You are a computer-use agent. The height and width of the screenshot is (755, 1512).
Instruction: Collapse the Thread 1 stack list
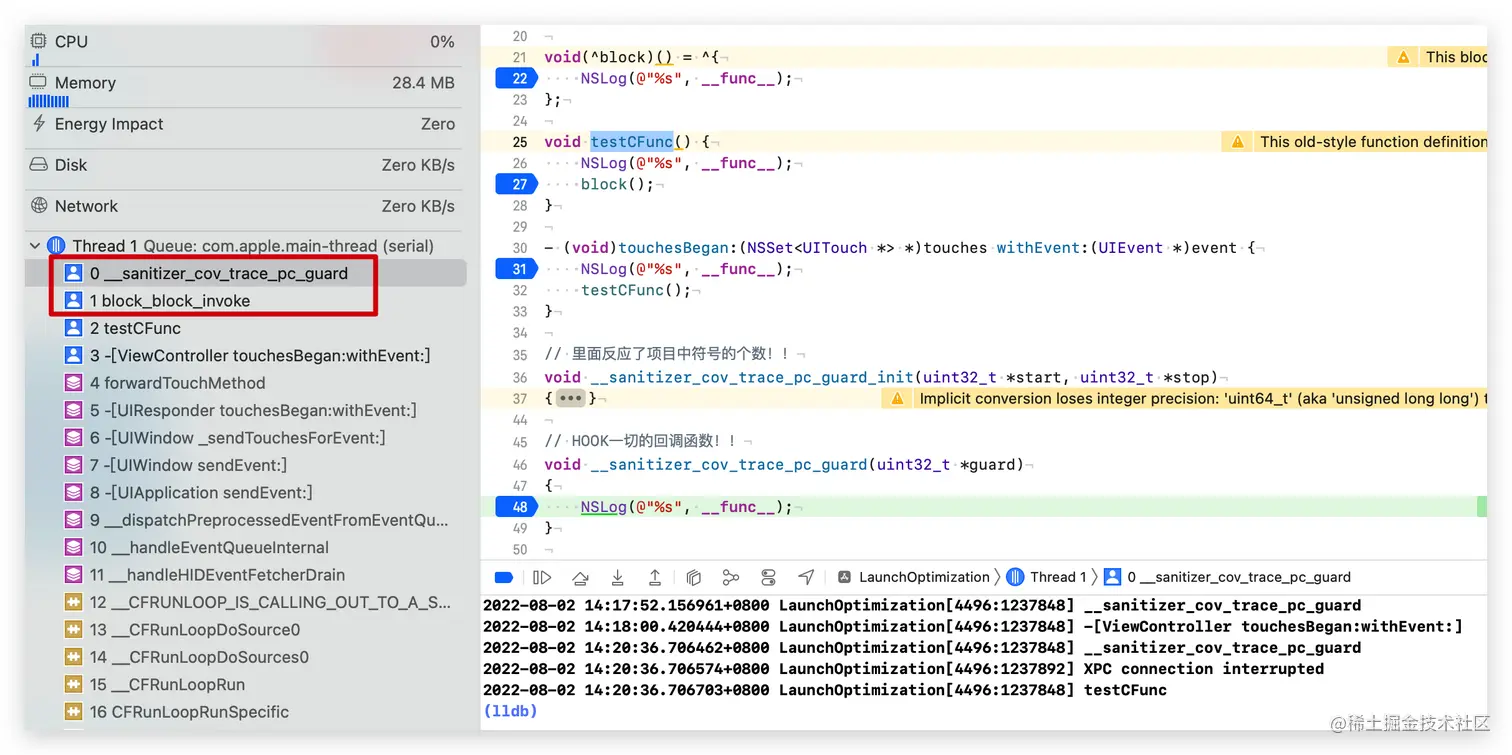[x=34, y=245]
